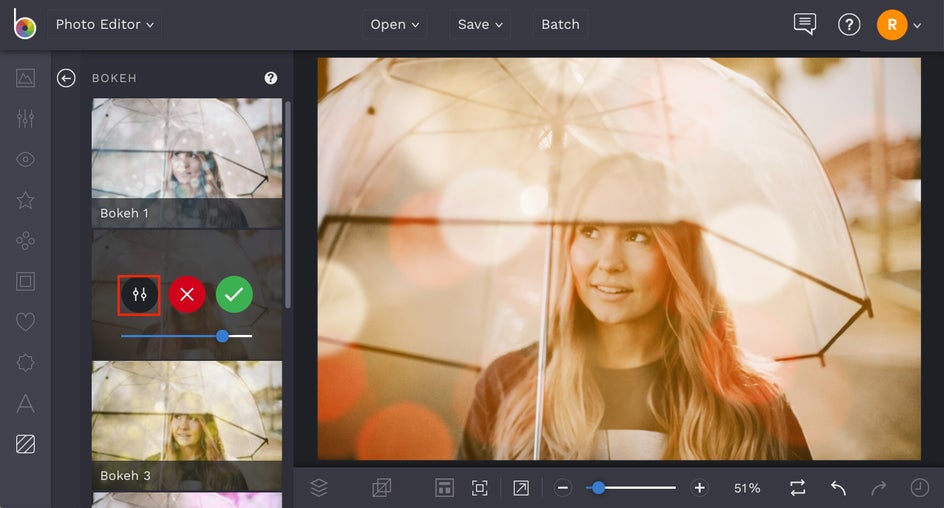
Task: Open the Artsy sidebar icon
Action: (x=25, y=241)
